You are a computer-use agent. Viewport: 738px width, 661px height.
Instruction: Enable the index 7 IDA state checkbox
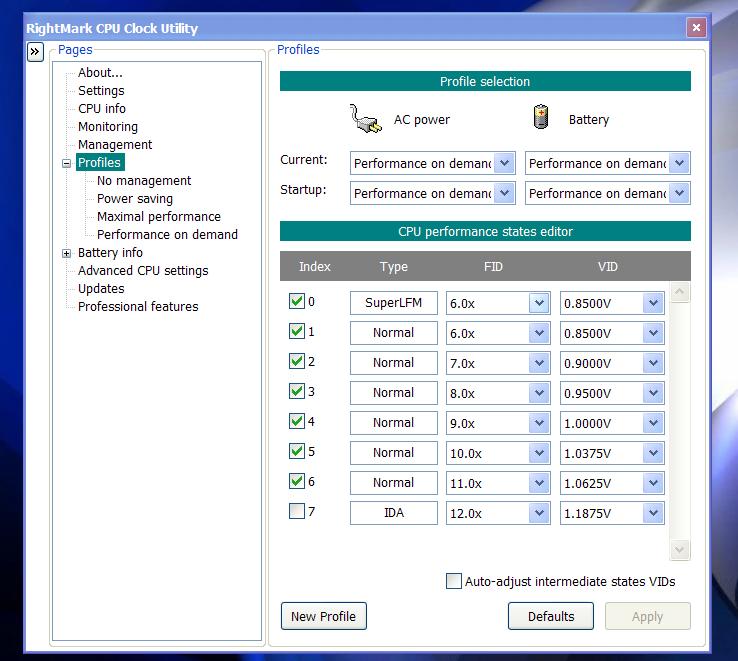pyautogui.click(x=297, y=511)
